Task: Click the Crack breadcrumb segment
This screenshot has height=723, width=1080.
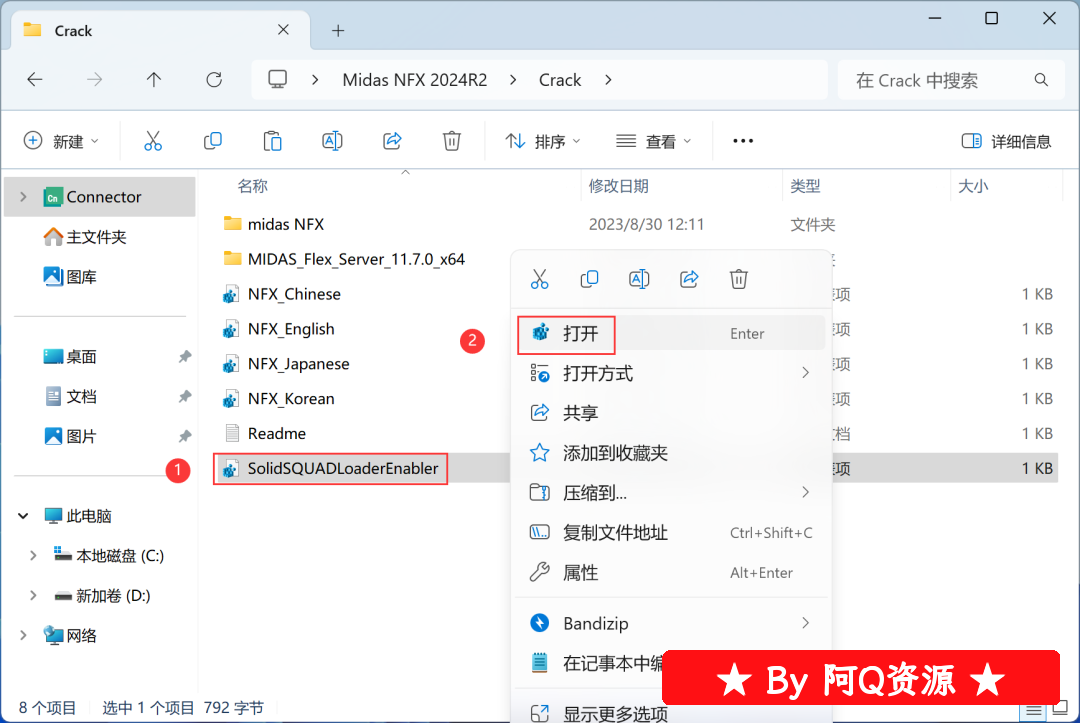Action: click(560, 80)
